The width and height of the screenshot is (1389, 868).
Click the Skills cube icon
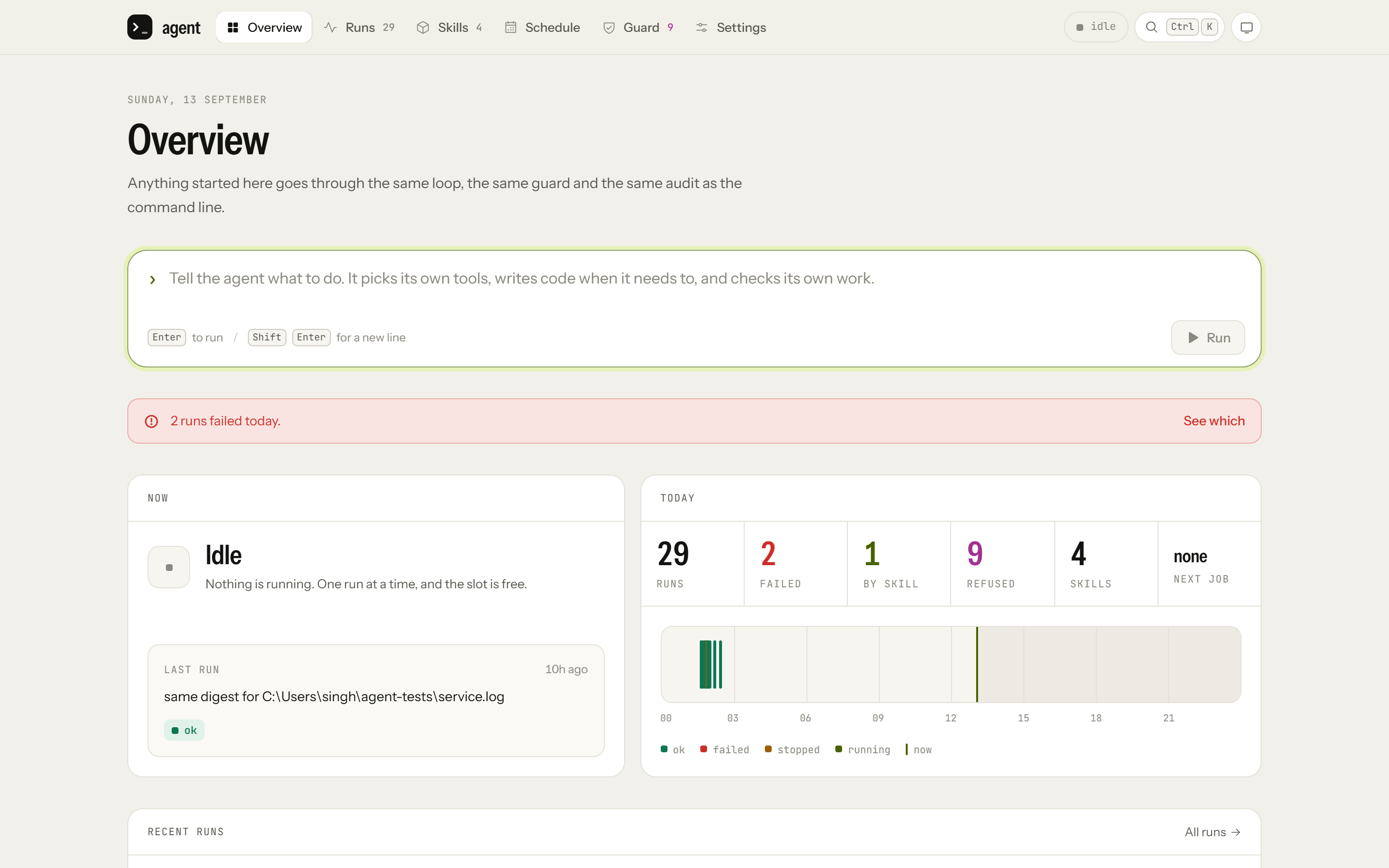point(423,27)
